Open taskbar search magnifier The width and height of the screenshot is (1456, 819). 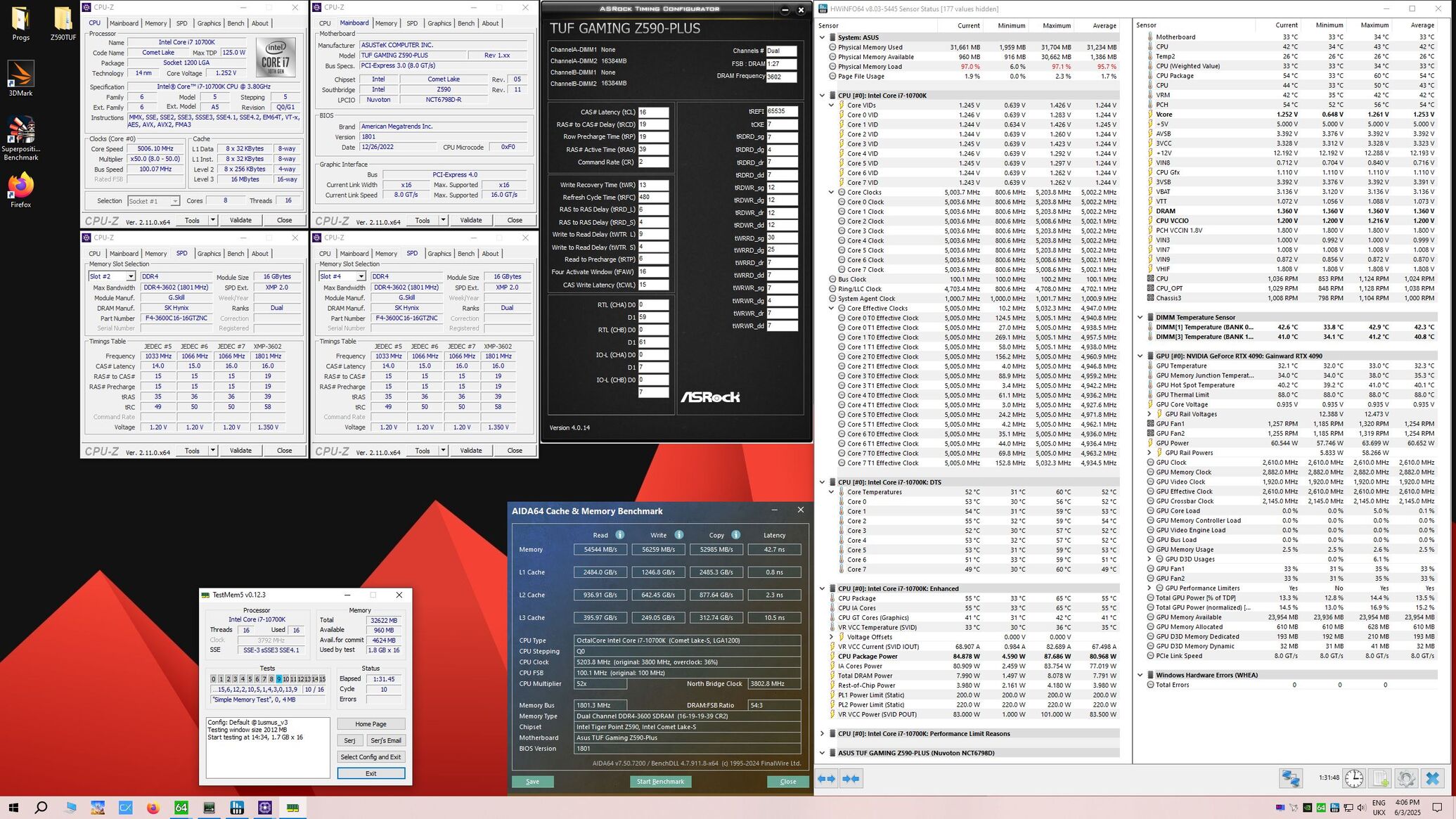click(41, 808)
